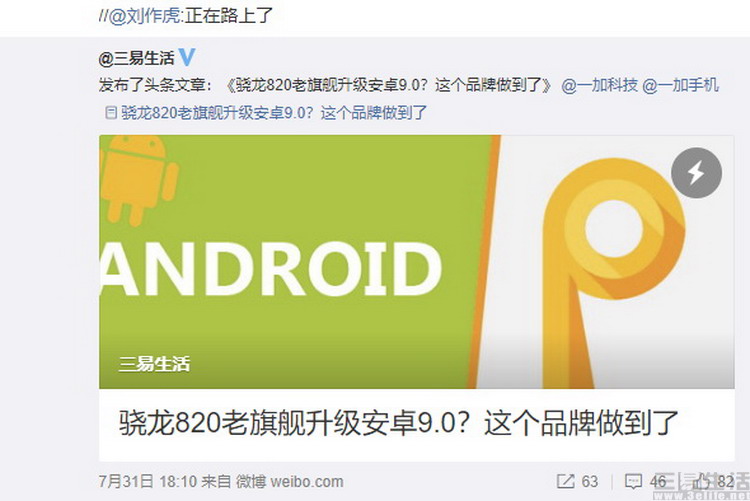Viewport: 750px width, 501px height.
Task: Open the @一加手机 mention
Action: [x=680, y=85]
